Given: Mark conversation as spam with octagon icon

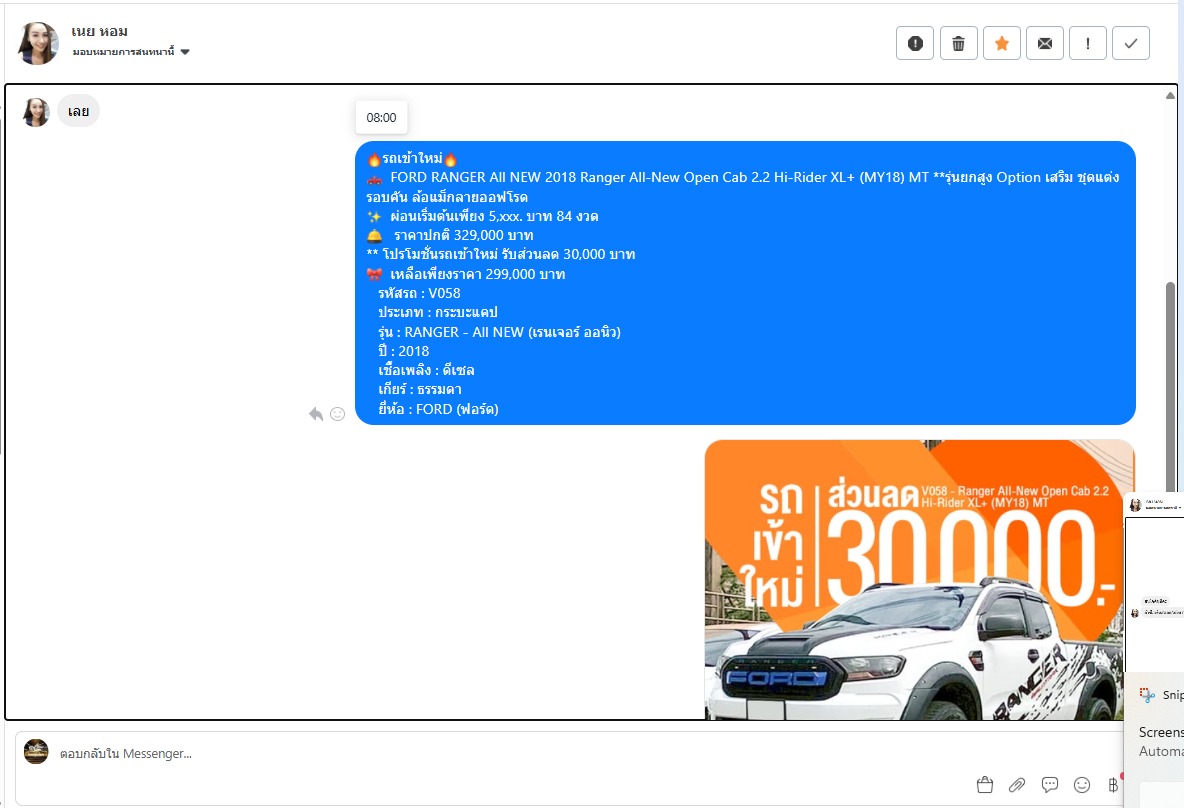Looking at the screenshot, I should click(x=914, y=43).
